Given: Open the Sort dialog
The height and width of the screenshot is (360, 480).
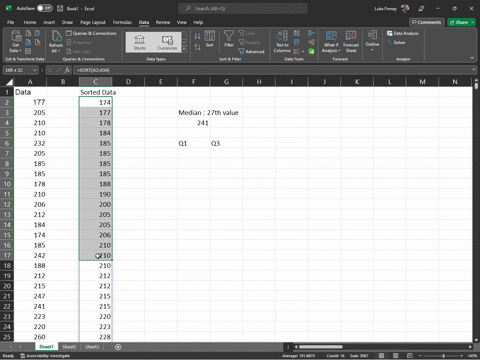Looking at the screenshot, I should (210, 39).
